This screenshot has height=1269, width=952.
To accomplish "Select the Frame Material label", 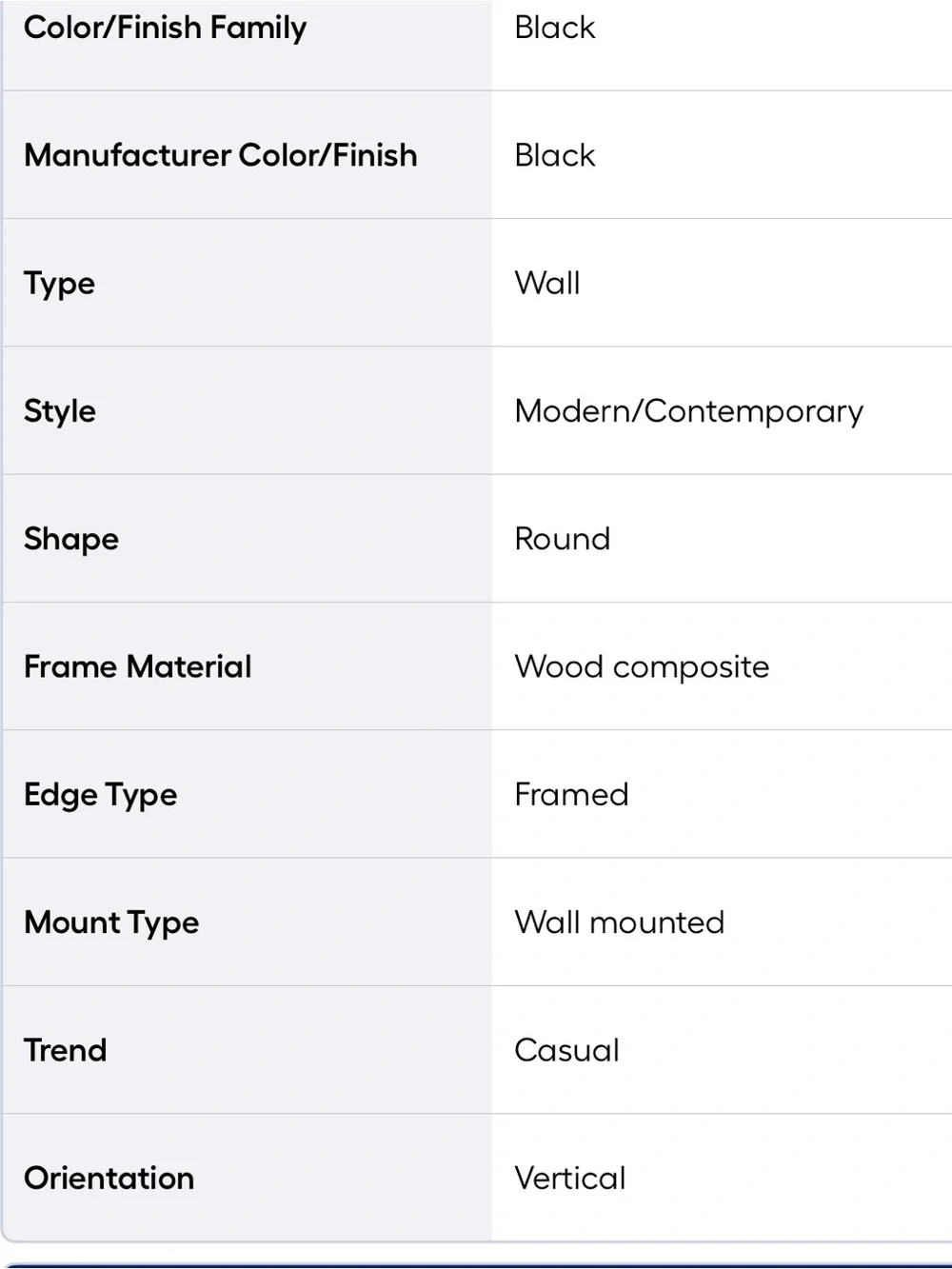I will click(138, 666).
